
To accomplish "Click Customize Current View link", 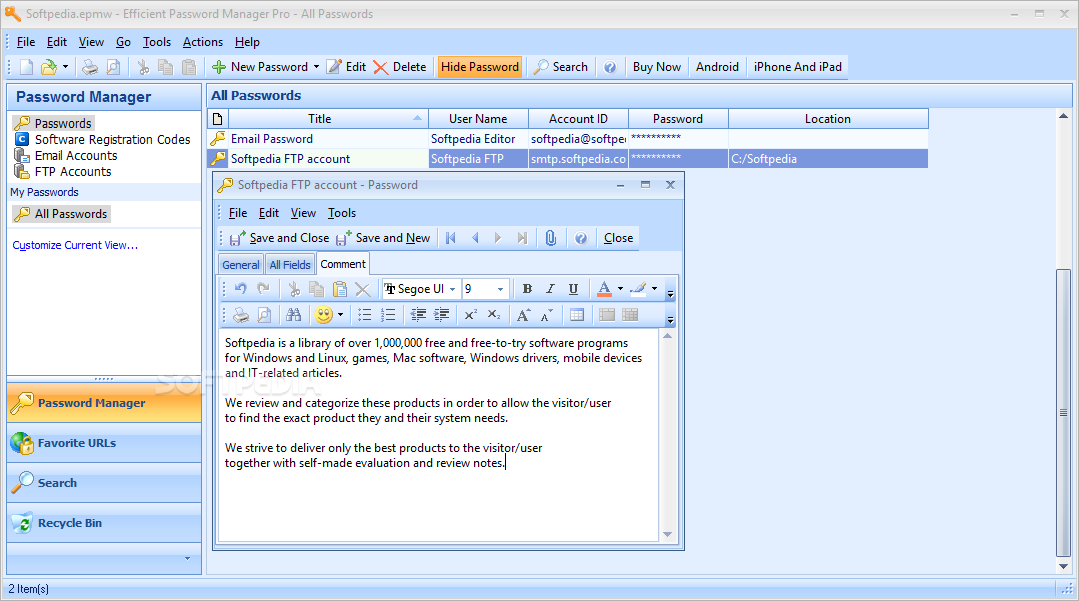I will (75, 245).
